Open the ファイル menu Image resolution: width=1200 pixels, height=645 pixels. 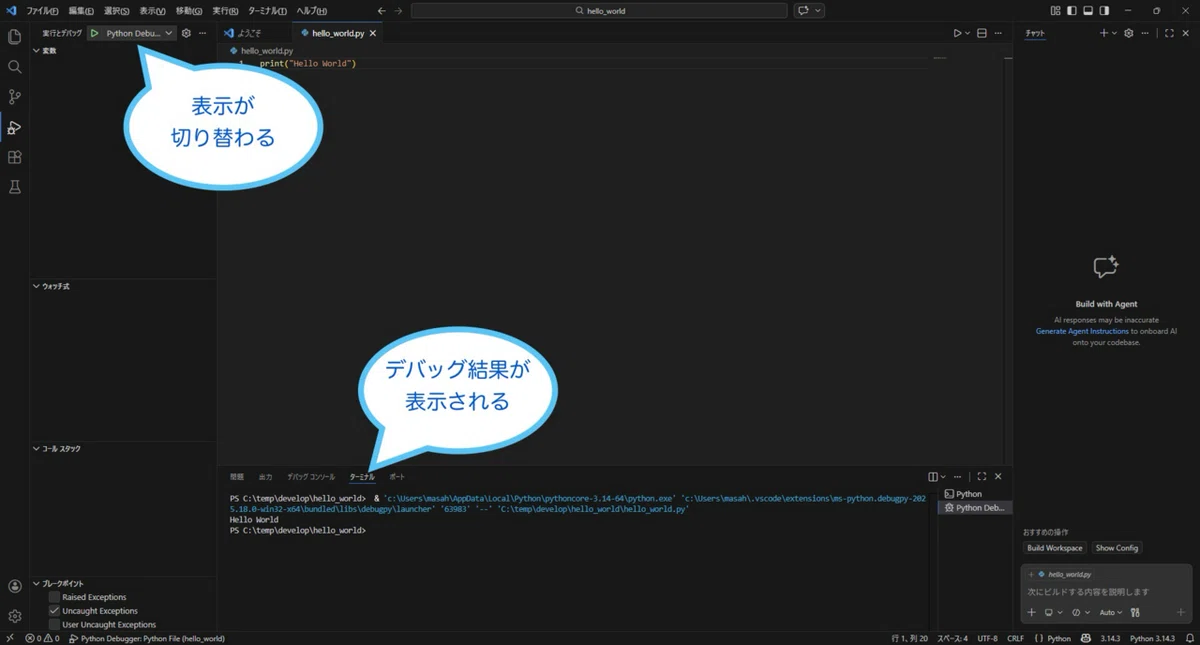tap(42, 11)
